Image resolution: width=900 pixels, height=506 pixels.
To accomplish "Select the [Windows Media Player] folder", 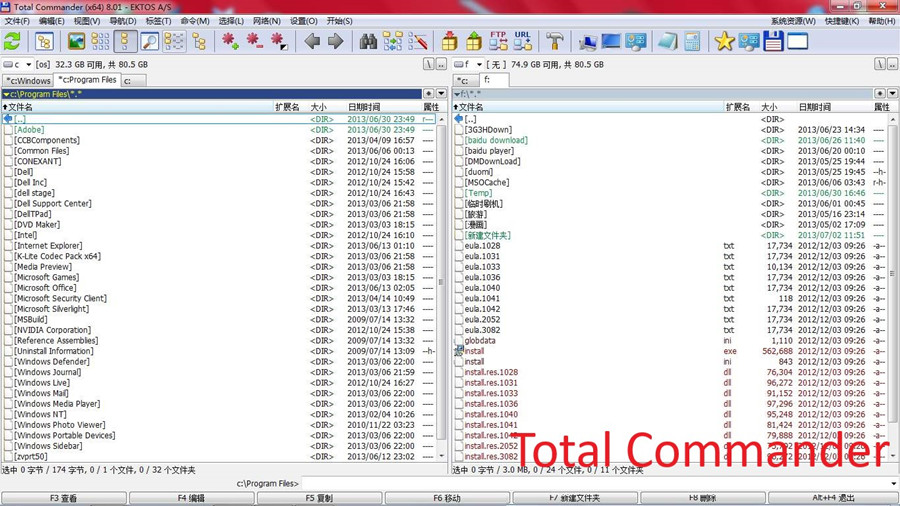I will (x=218, y=404).
